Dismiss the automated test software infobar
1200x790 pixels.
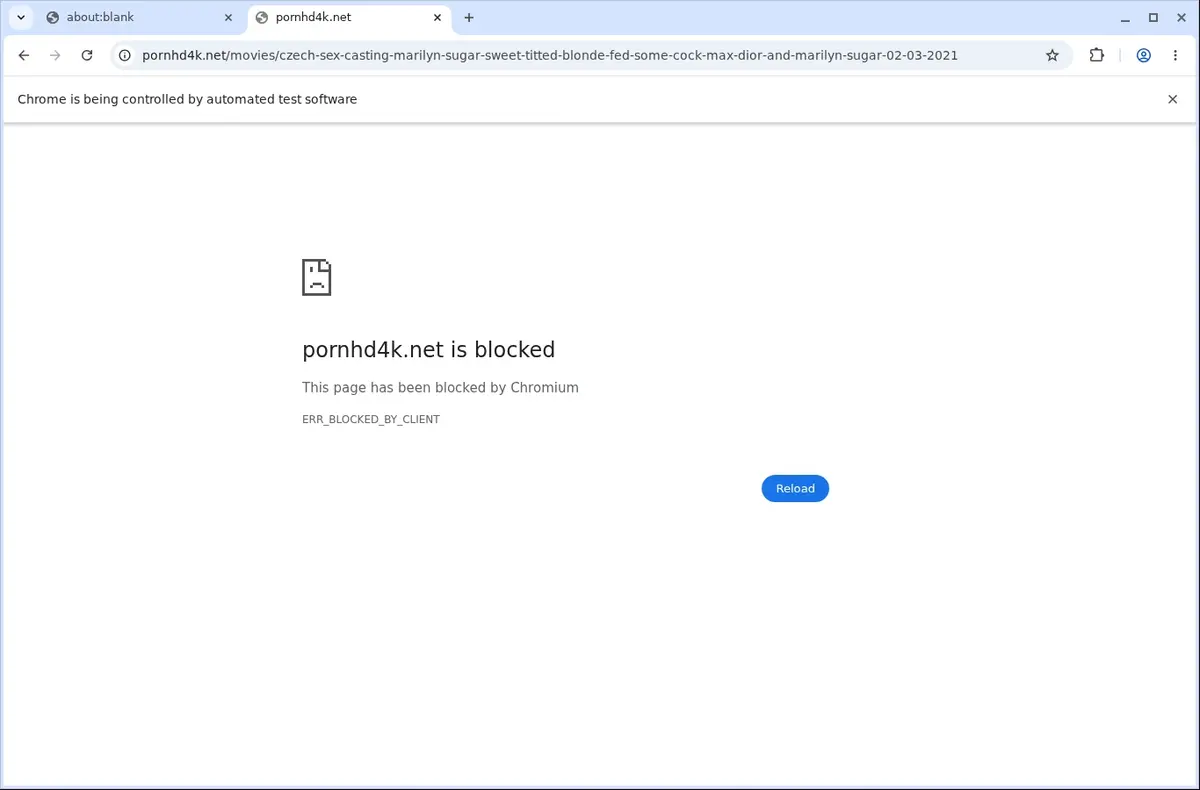[1173, 99]
